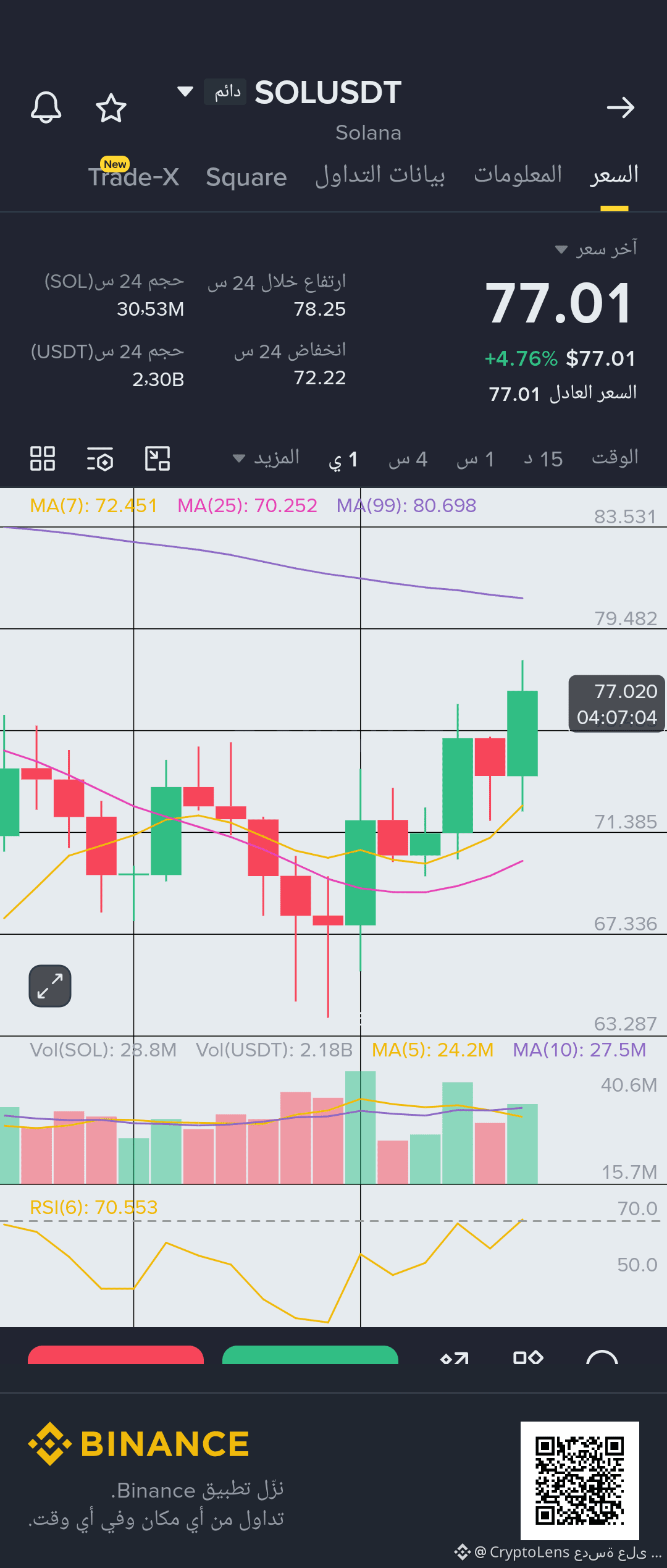
Task: Tap the arc icon in bottom bar
Action: pyautogui.click(x=602, y=1357)
